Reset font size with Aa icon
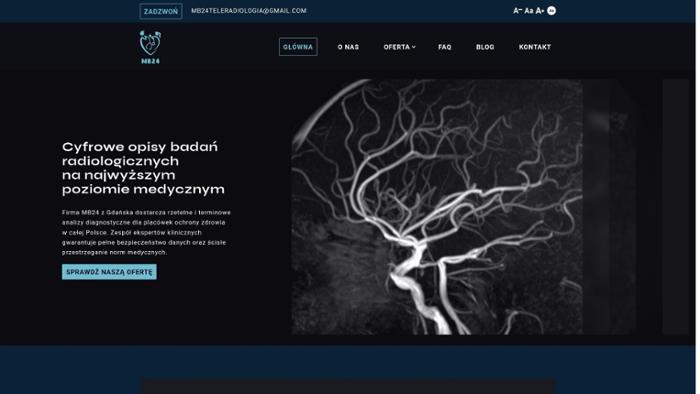 [x=529, y=11]
